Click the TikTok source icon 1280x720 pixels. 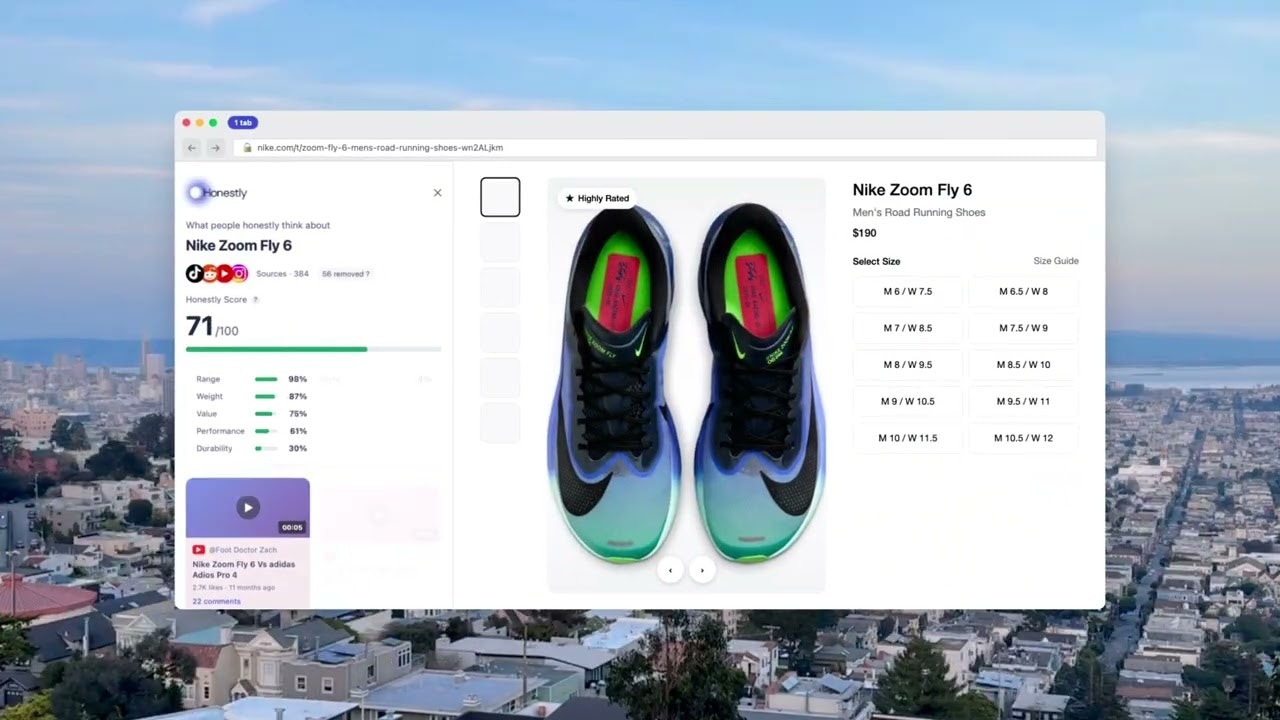coord(194,273)
